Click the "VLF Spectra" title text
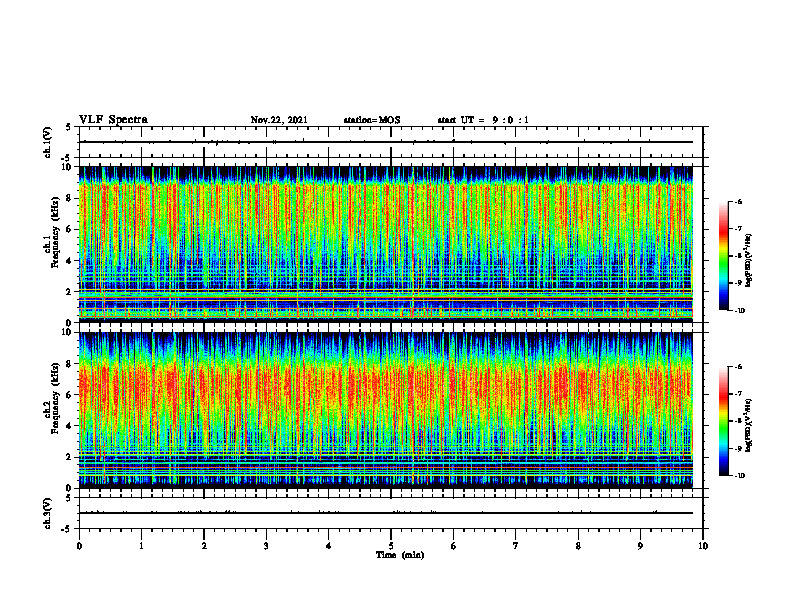The image size is (792, 612). point(113,120)
